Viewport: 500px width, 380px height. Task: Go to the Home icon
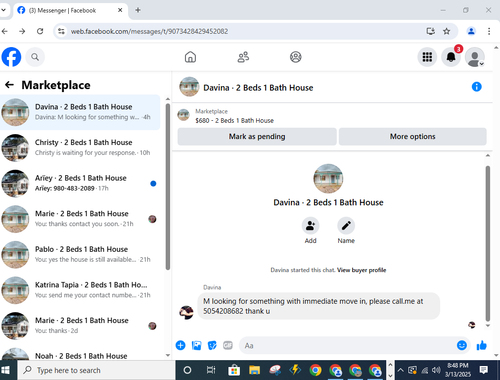point(190,57)
